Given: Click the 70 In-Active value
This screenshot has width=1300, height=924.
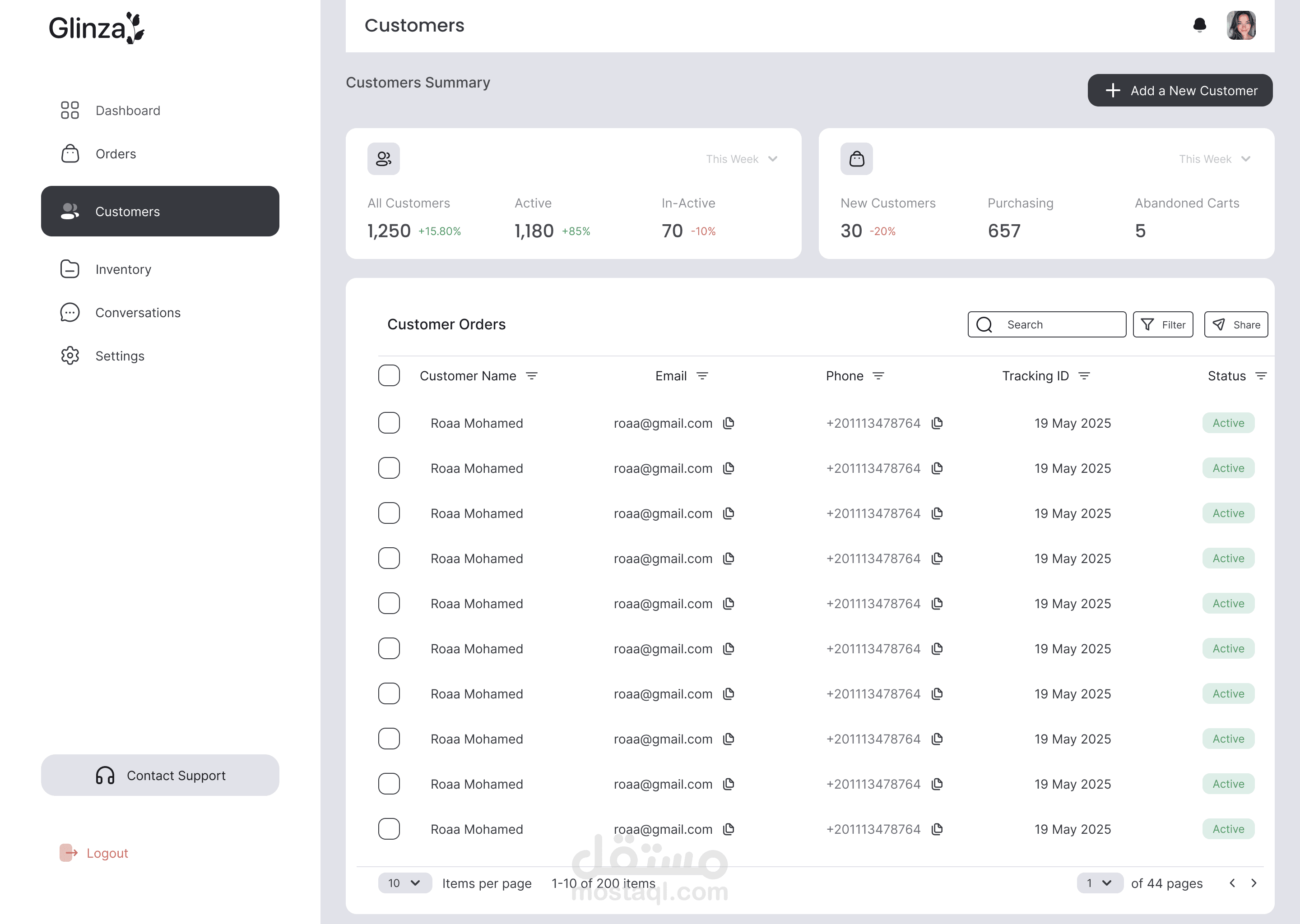Looking at the screenshot, I should [672, 231].
